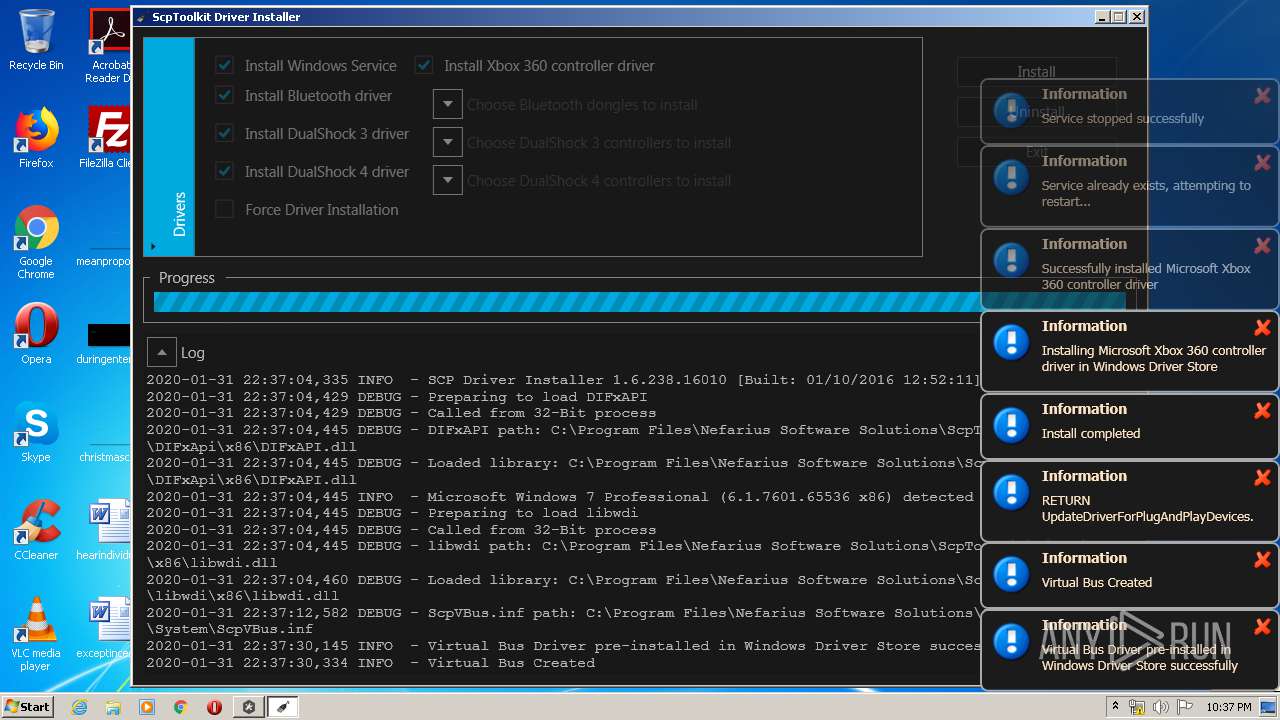Click the Installing Xbox 360 info icon

pyautogui.click(x=1011, y=342)
